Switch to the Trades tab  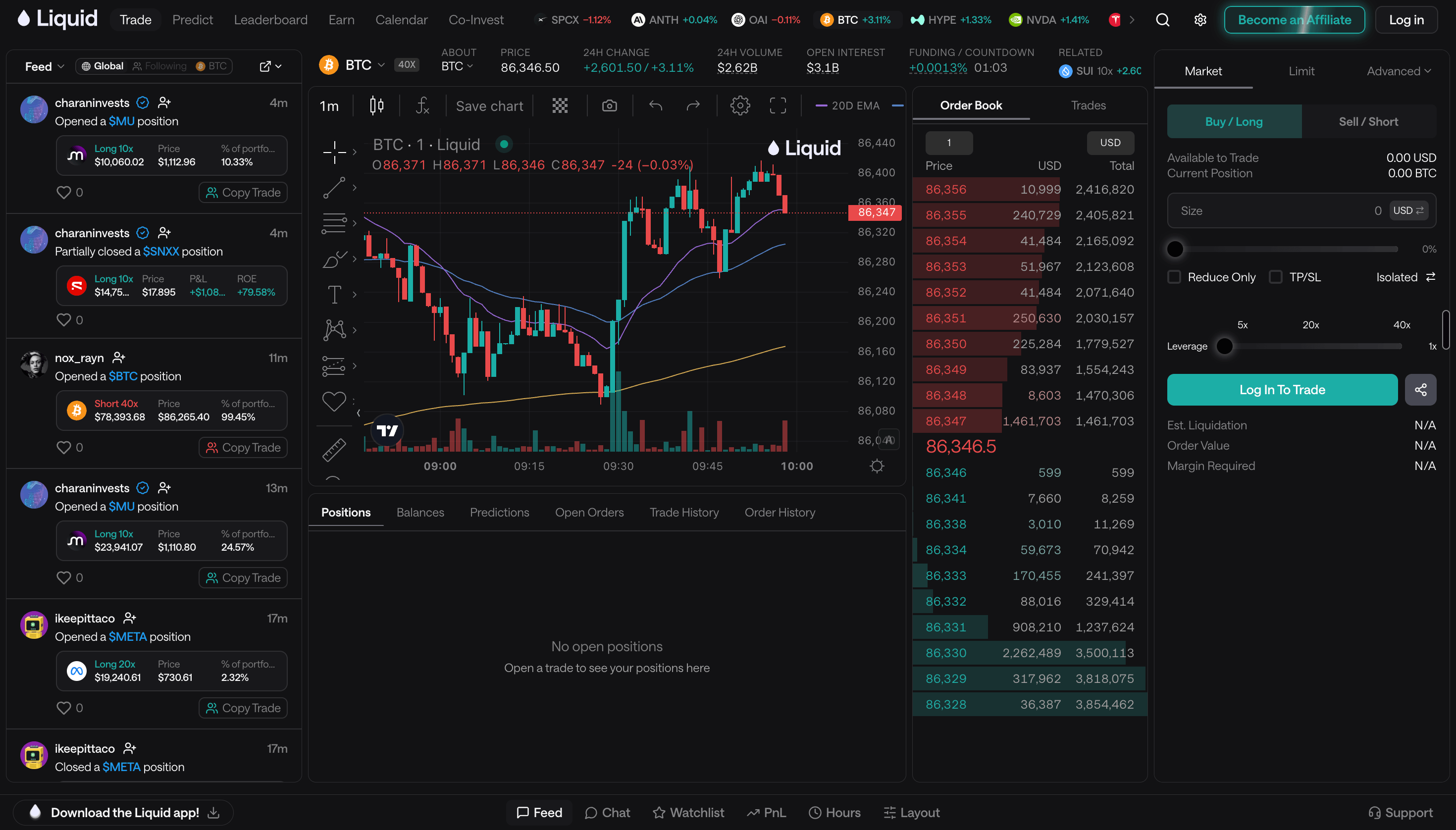(x=1088, y=105)
